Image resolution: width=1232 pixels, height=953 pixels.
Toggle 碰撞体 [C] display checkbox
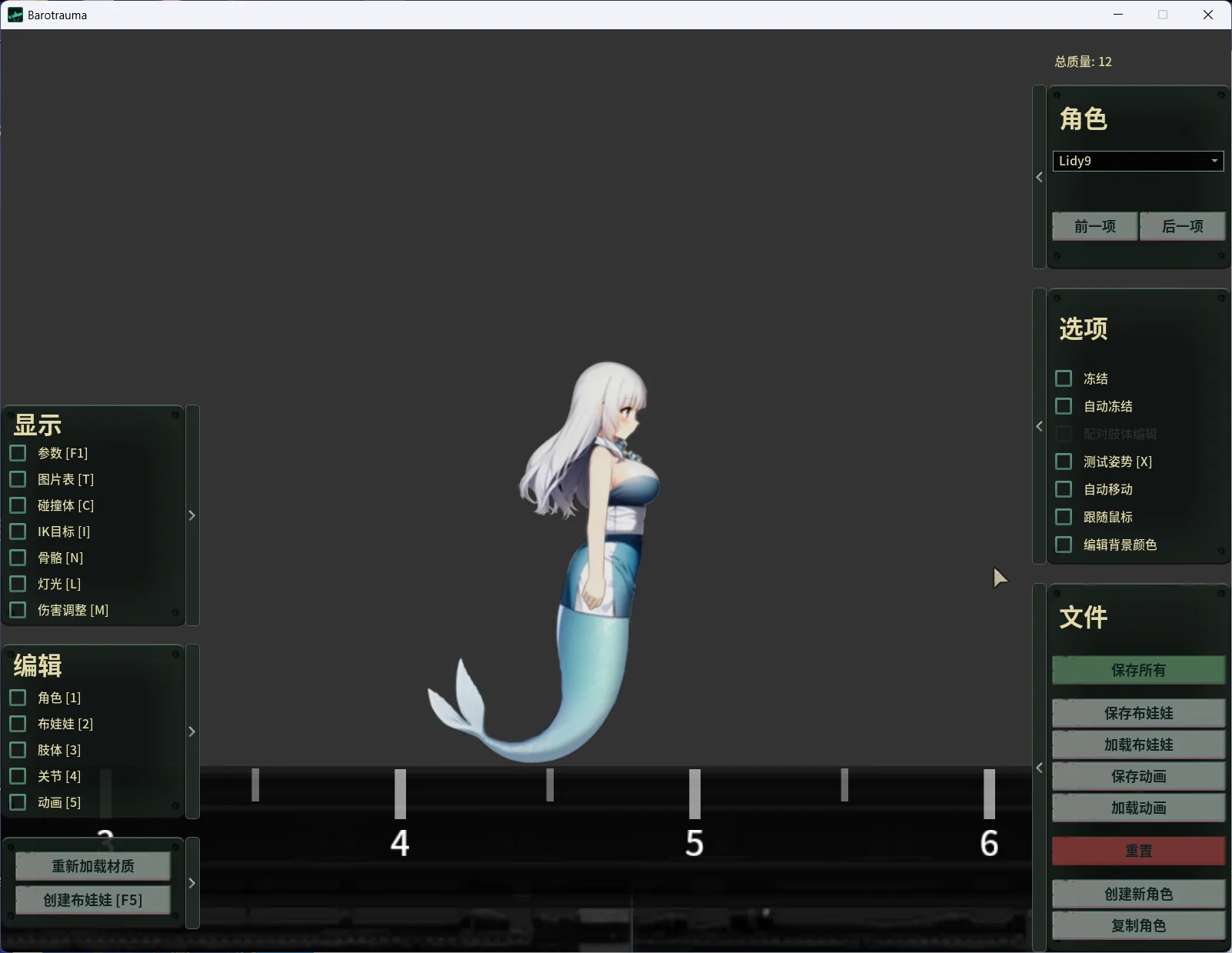click(x=18, y=505)
